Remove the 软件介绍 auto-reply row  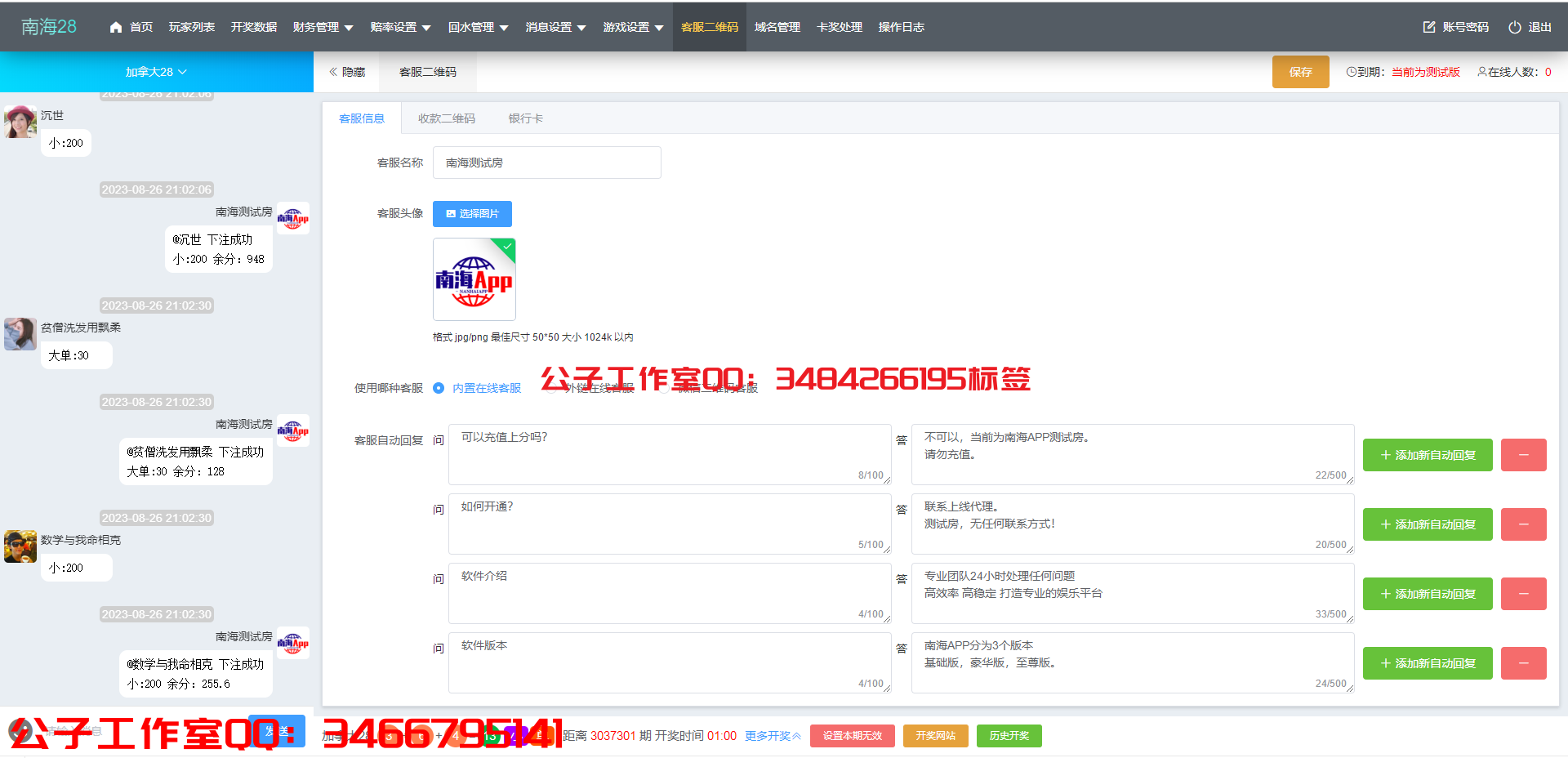[1523, 594]
